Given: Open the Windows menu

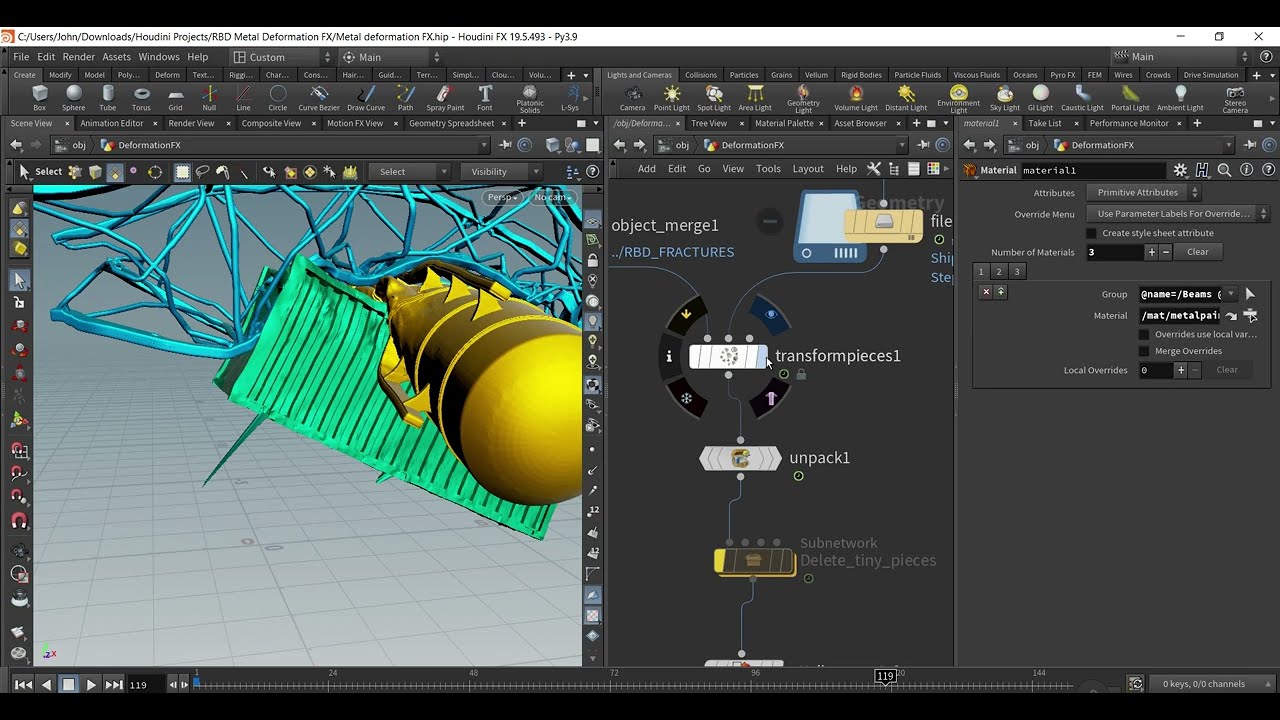Looking at the screenshot, I should pyautogui.click(x=159, y=57).
